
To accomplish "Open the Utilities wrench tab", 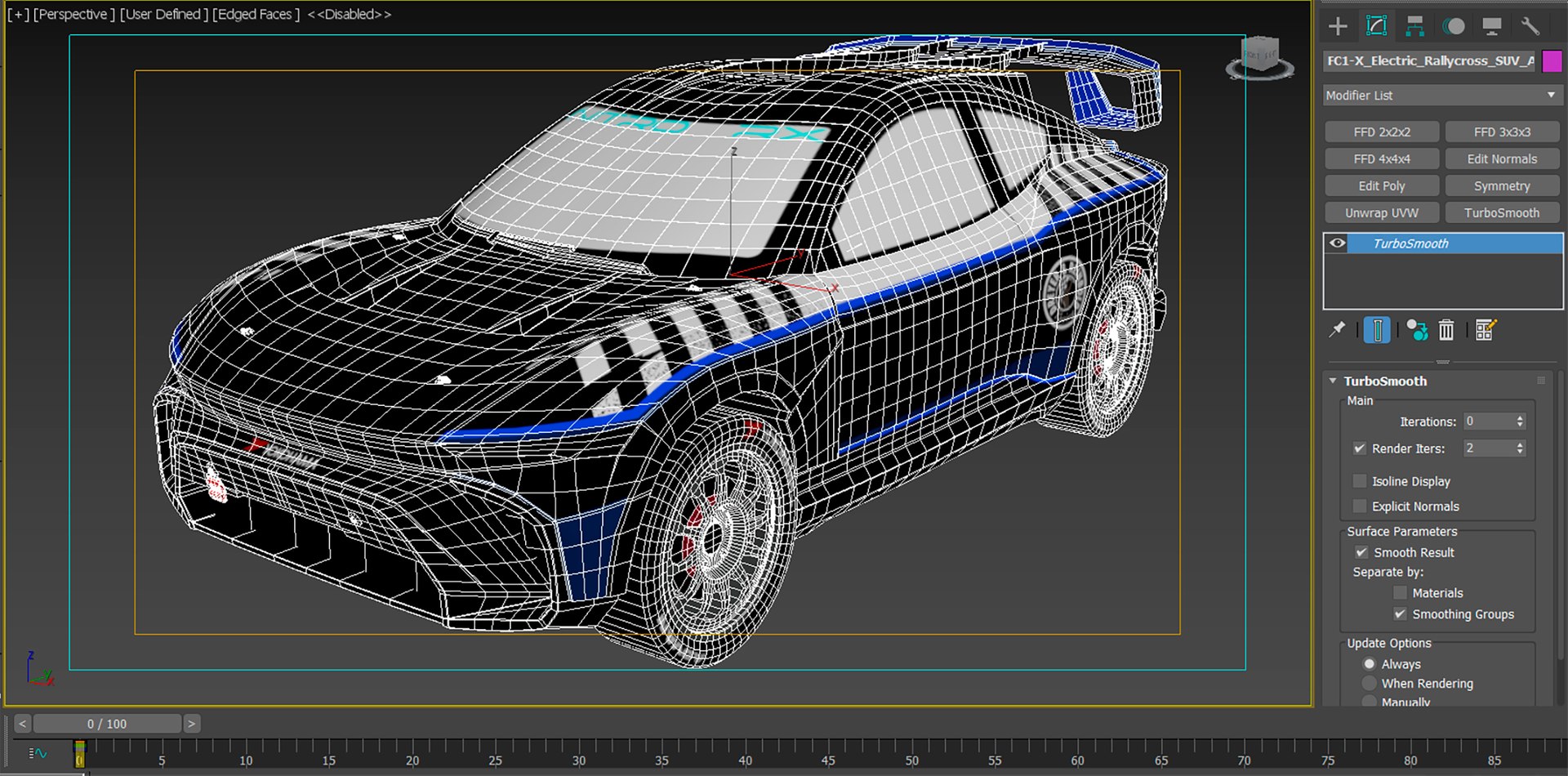I will click(1530, 26).
